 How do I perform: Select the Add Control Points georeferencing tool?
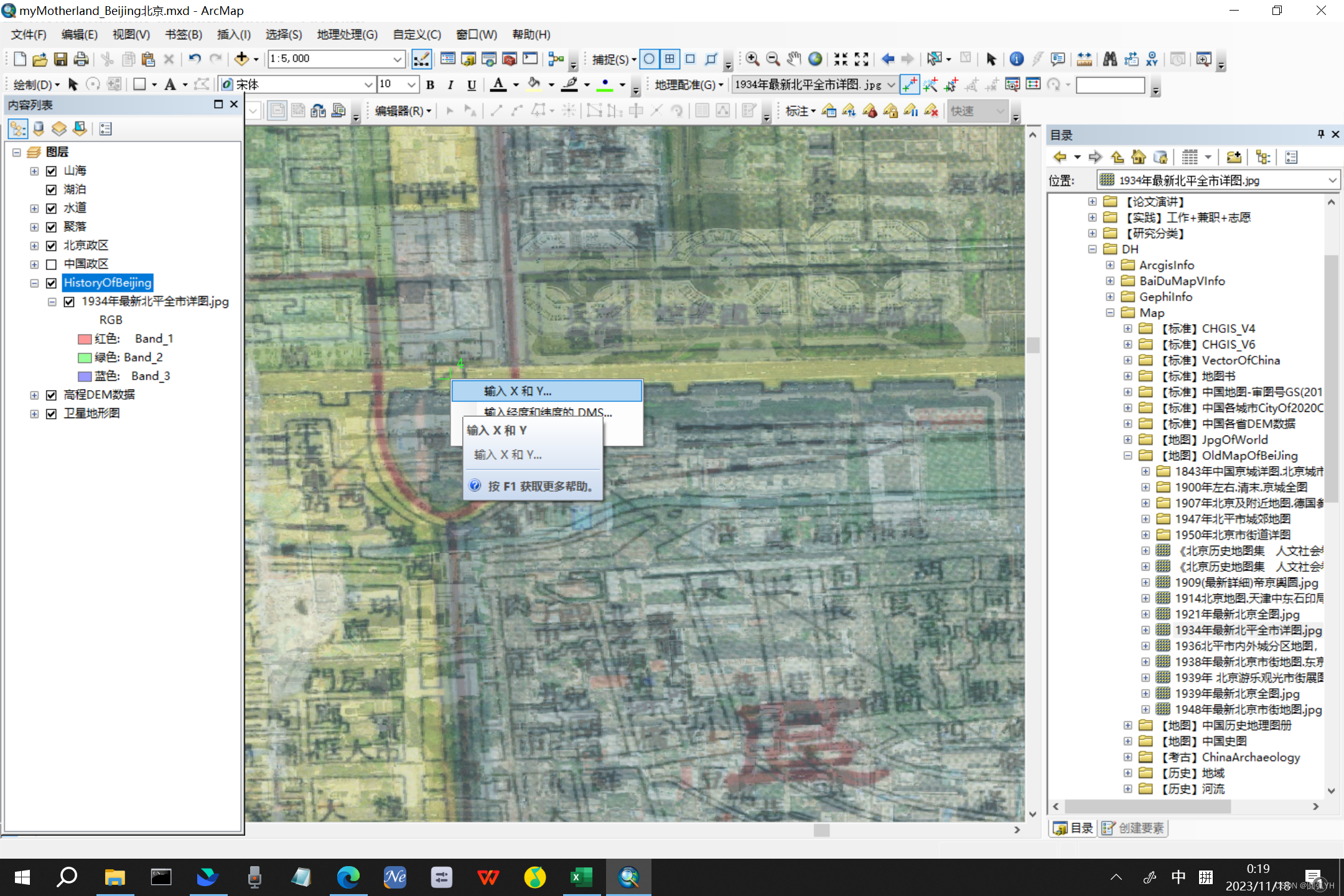click(x=910, y=85)
